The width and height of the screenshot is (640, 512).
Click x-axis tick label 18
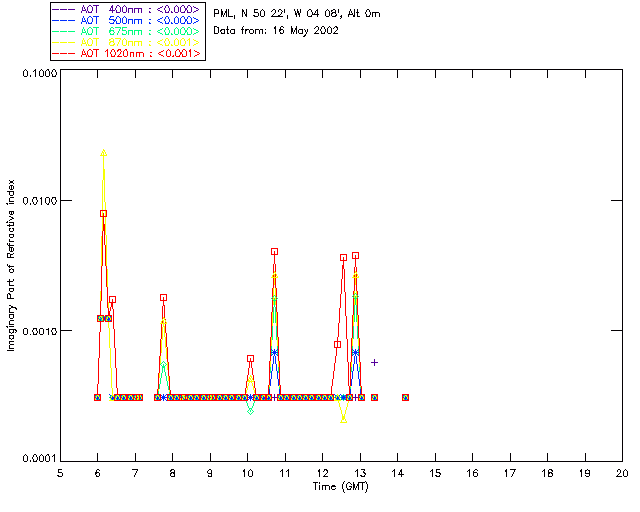coord(547,474)
